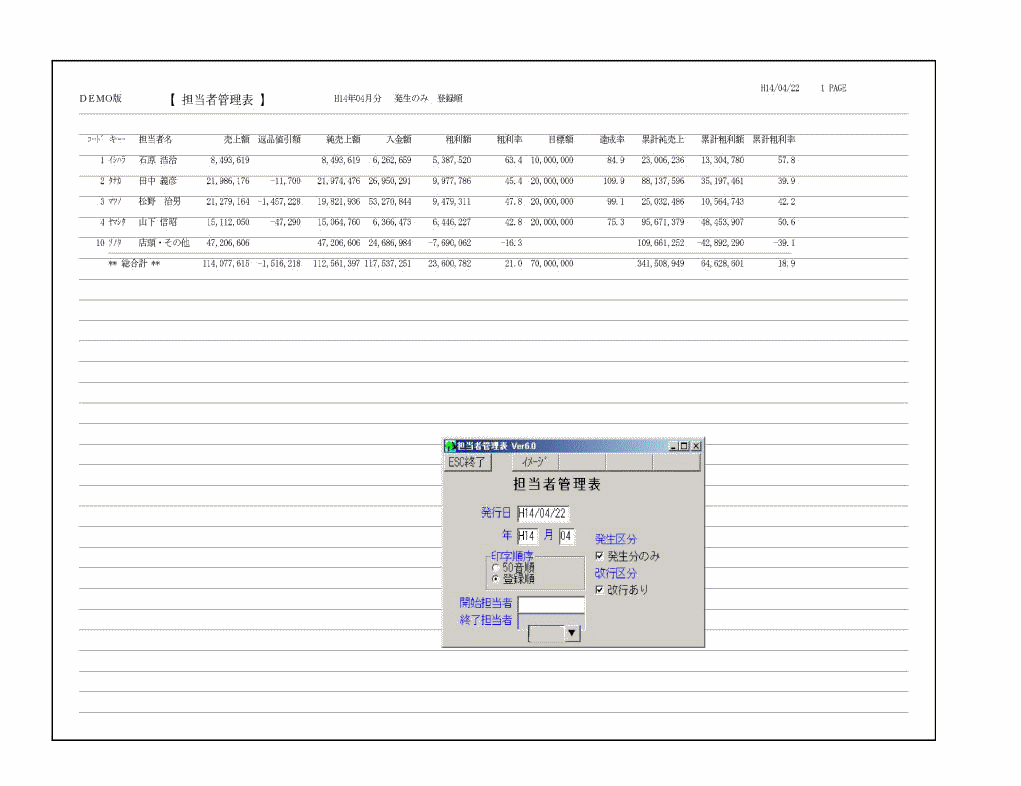Click the 109.9 achievement rate value
Image resolution: width=1021 pixels, height=786 pixels.
click(x=614, y=181)
